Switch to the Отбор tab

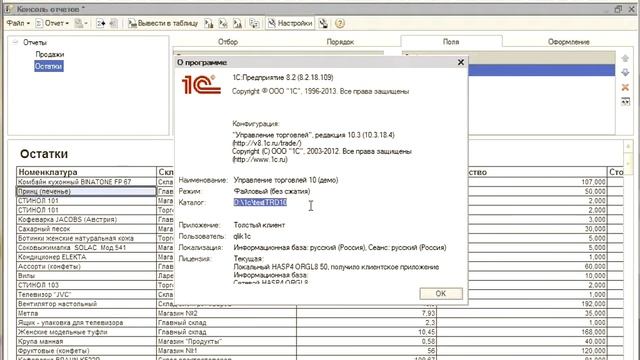click(228, 42)
